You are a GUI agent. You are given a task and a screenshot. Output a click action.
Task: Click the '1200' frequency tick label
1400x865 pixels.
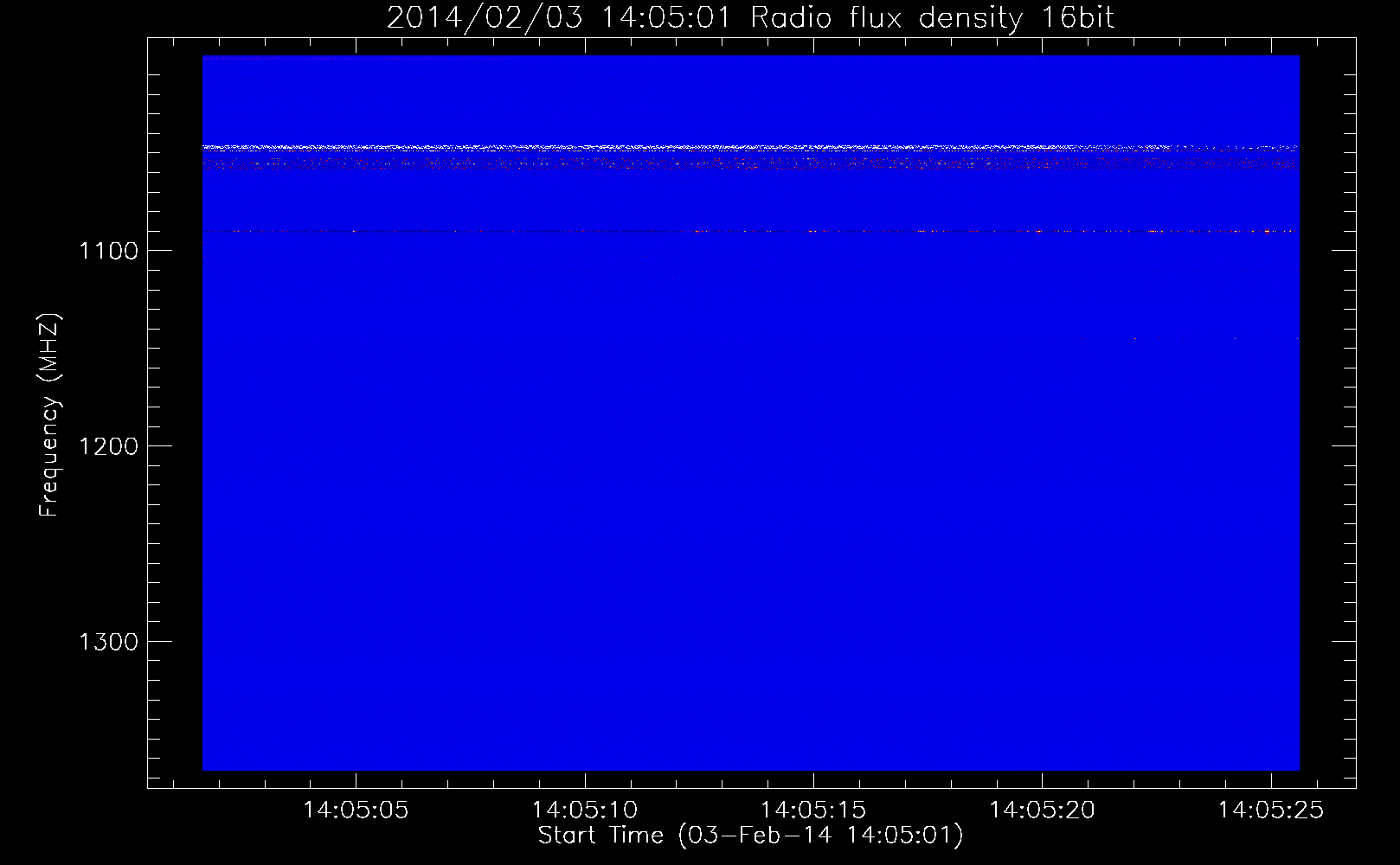(108, 446)
